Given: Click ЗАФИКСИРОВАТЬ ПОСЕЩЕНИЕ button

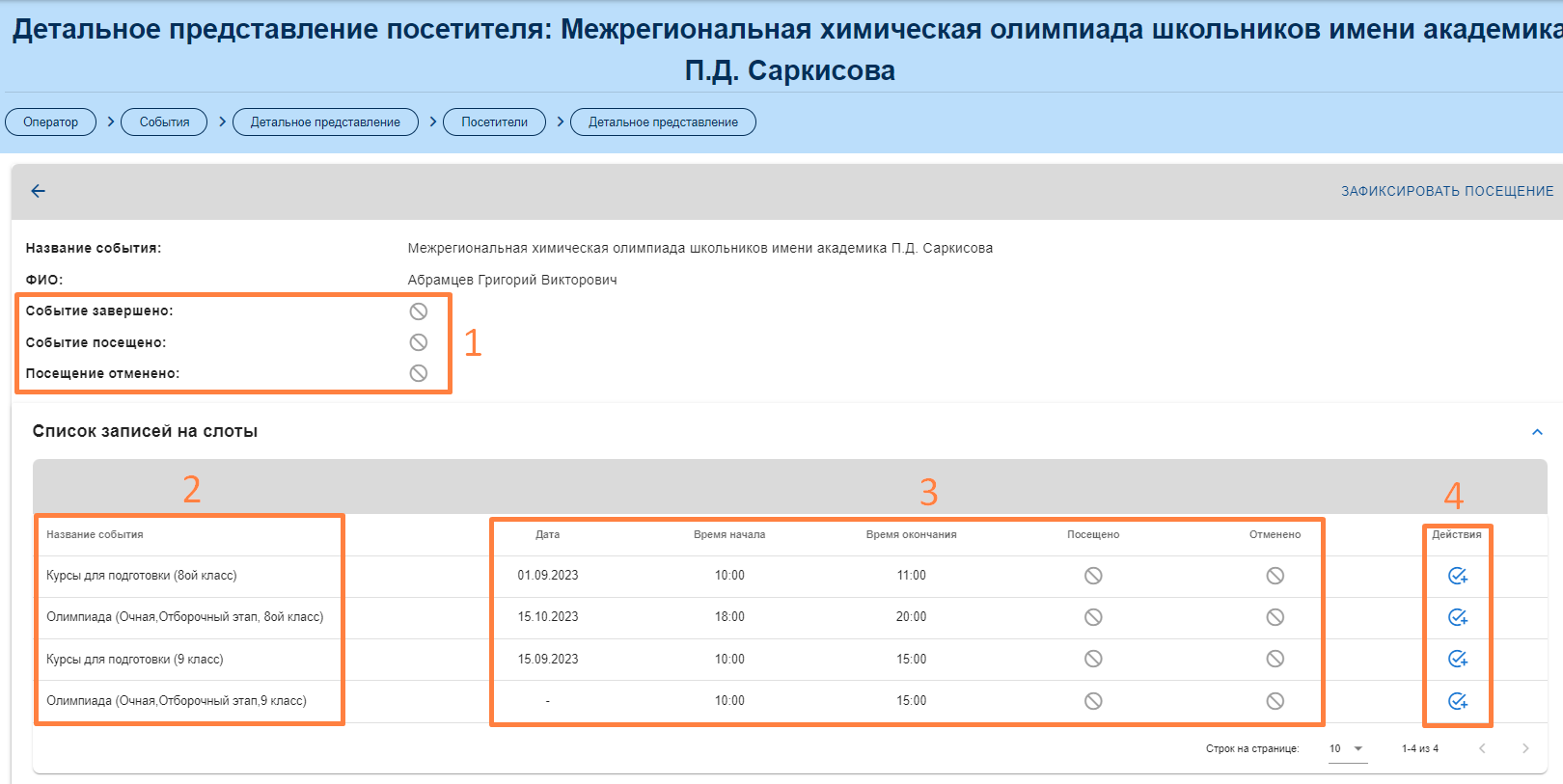Looking at the screenshot, I should 1446,191.
